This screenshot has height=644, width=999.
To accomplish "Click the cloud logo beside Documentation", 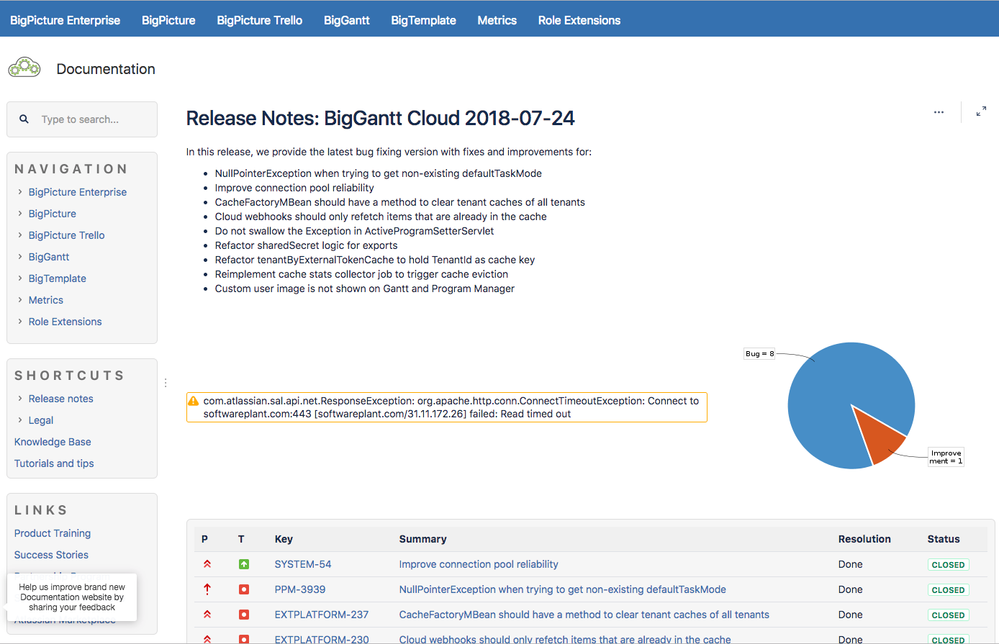I will pos(24,68).
